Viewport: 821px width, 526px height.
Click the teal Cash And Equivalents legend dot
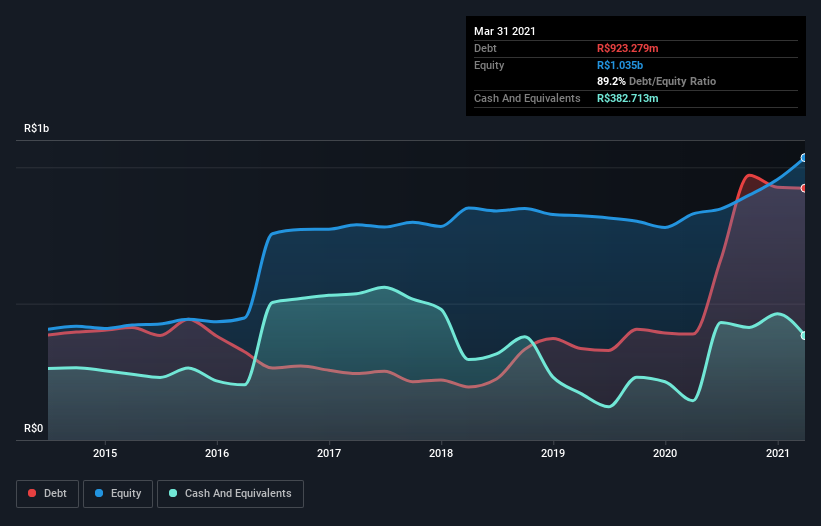(173, 493)
